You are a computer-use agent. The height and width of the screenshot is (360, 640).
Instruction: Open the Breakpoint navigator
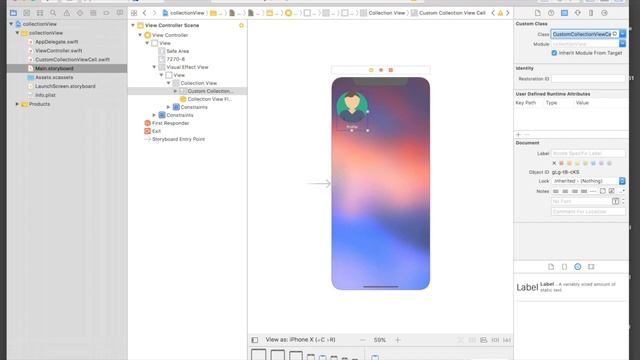pyautogui.click(x=107, y=13)
